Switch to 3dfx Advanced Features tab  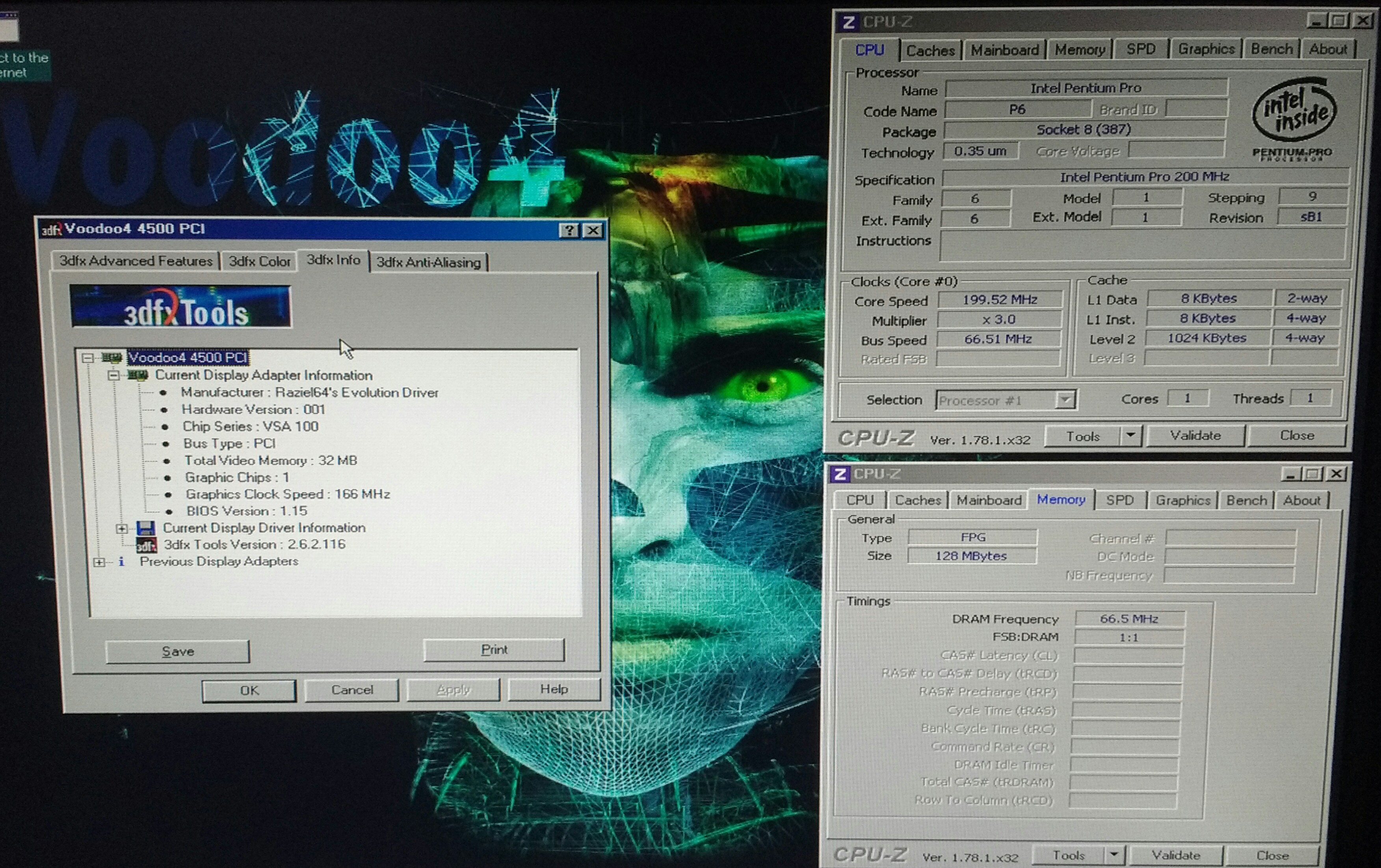click(x=136, y=261)
